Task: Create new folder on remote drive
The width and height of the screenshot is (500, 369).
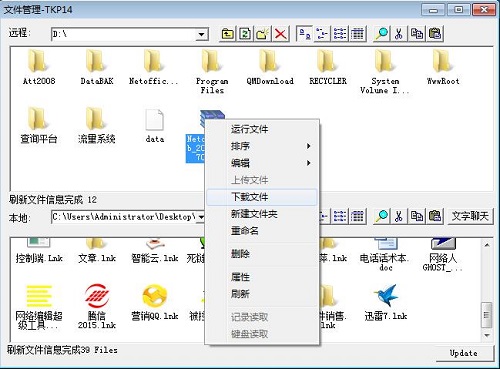Action: tap(263, 34)
